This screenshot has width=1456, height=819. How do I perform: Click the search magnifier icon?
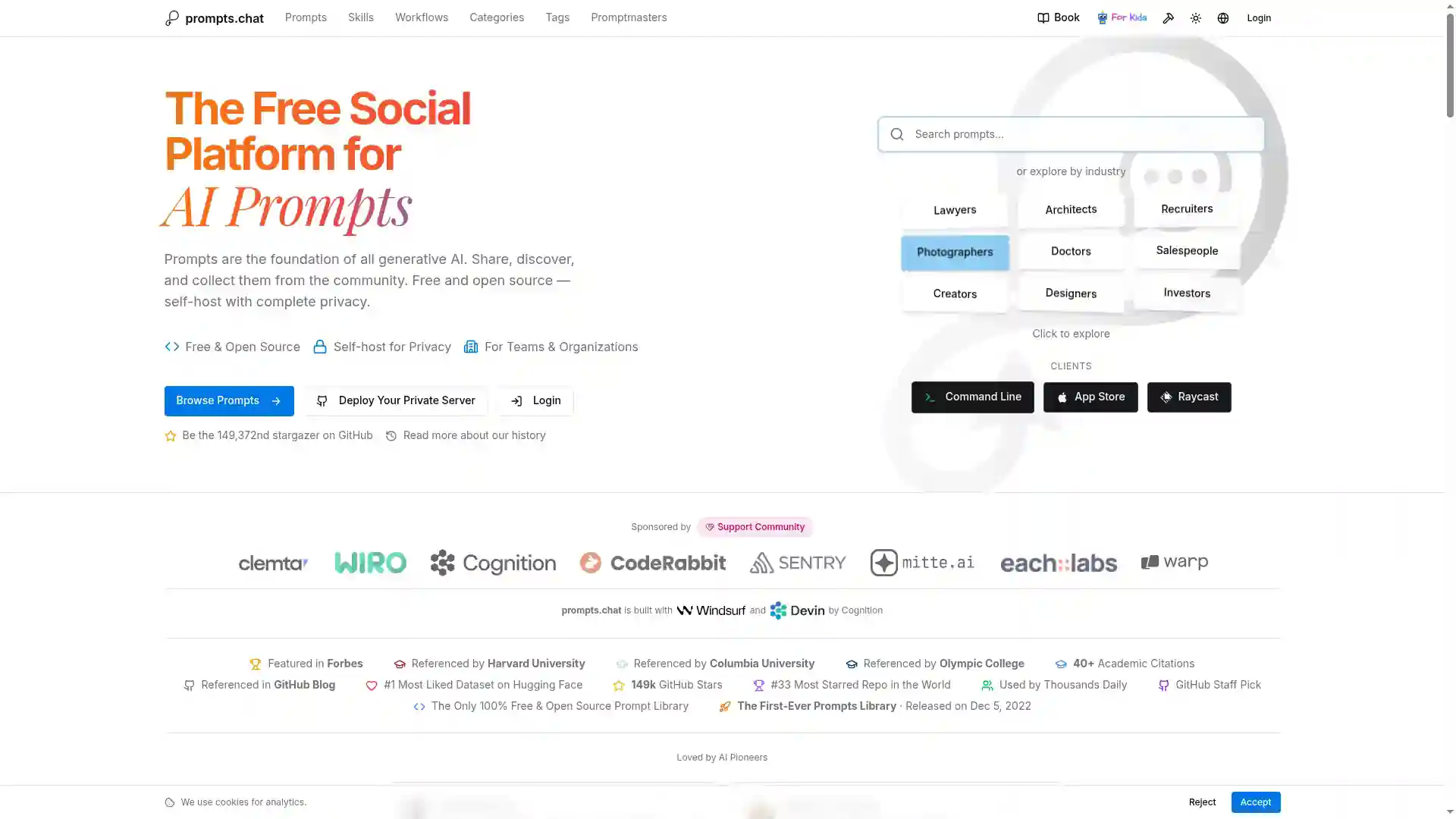pos(897,134)
